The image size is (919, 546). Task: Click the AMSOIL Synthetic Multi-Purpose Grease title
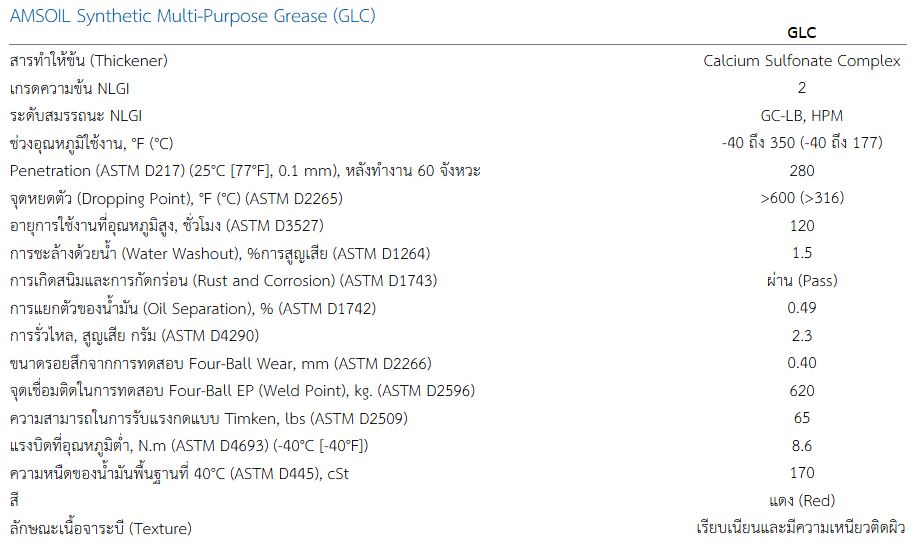coord(192,16)
